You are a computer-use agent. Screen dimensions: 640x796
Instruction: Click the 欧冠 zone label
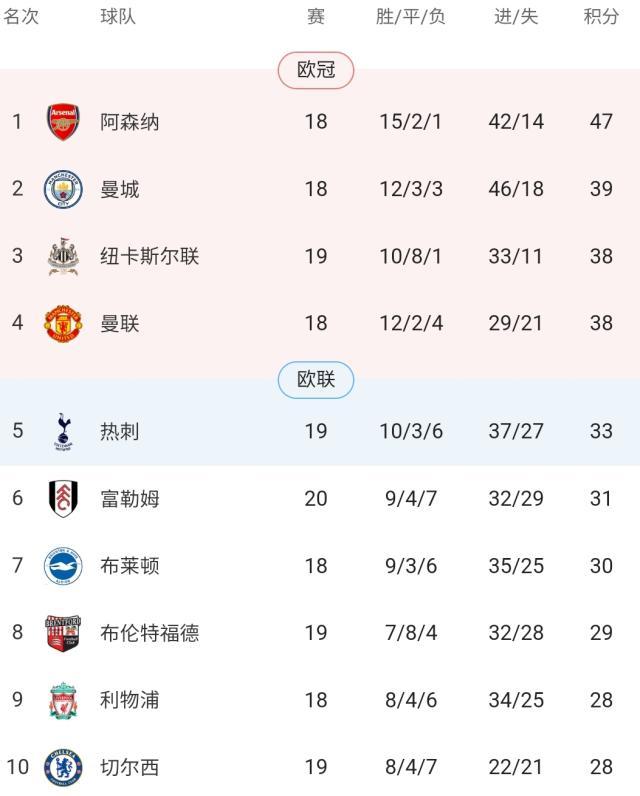coord(316,70)
